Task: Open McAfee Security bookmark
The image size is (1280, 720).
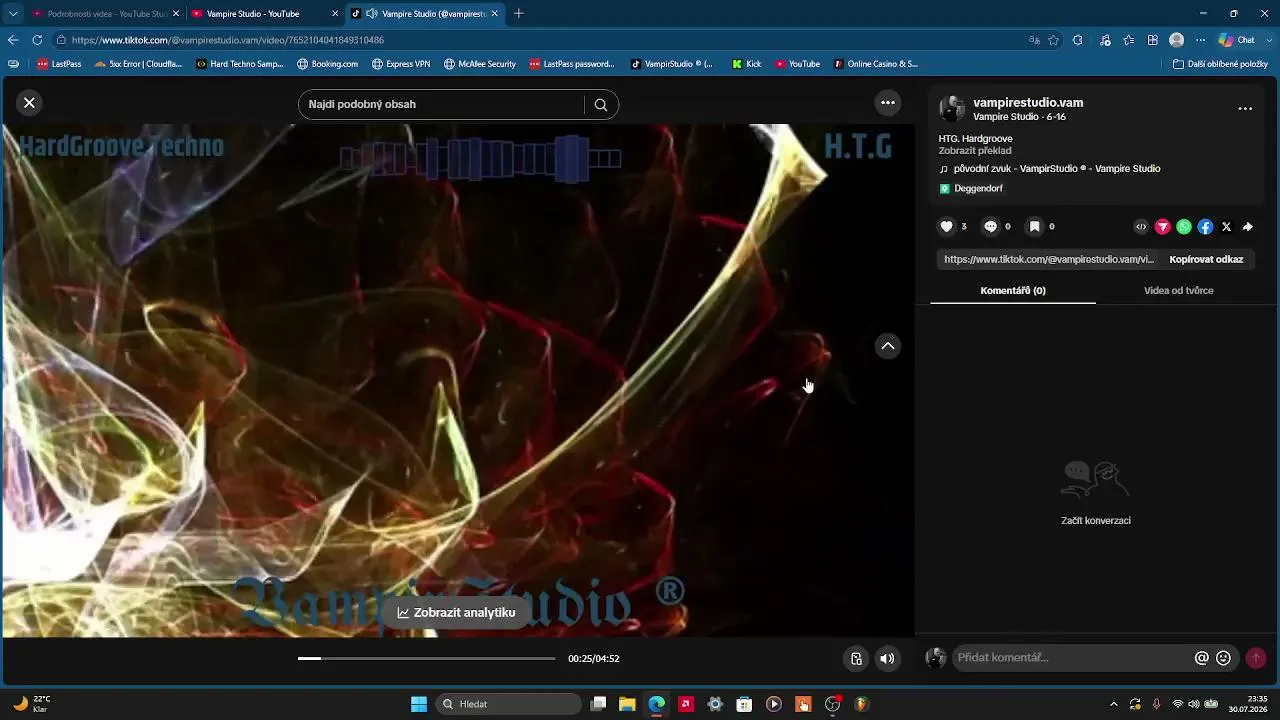Action: 480,64
